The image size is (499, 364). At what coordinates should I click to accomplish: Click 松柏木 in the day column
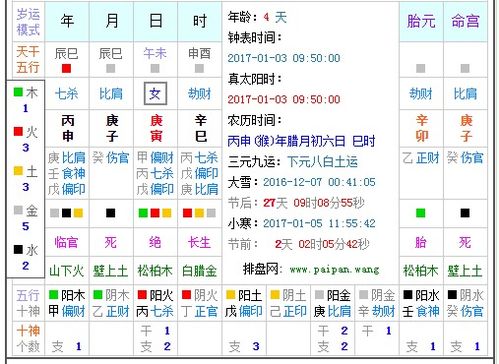(155, 271)
